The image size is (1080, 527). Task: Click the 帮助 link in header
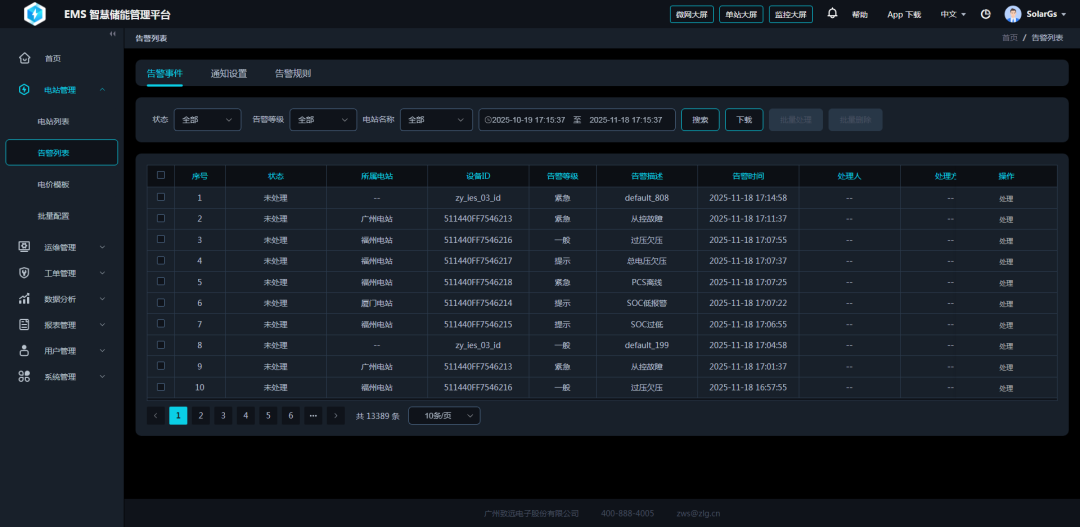coord(860,14)
